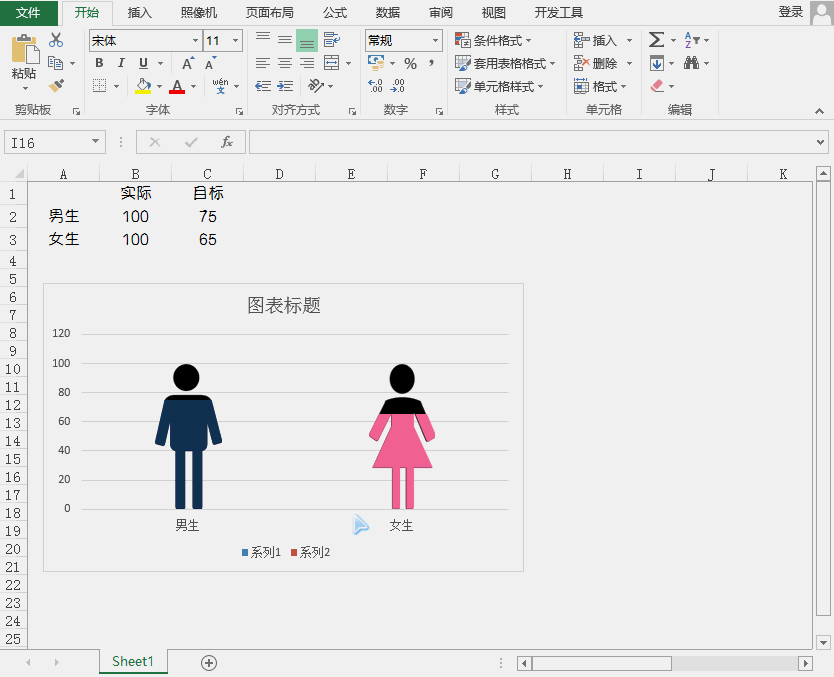Toggle bottom vertical alignment (highlighted)
The height and width of the screenshot is (677, 834).
(307, 40)
